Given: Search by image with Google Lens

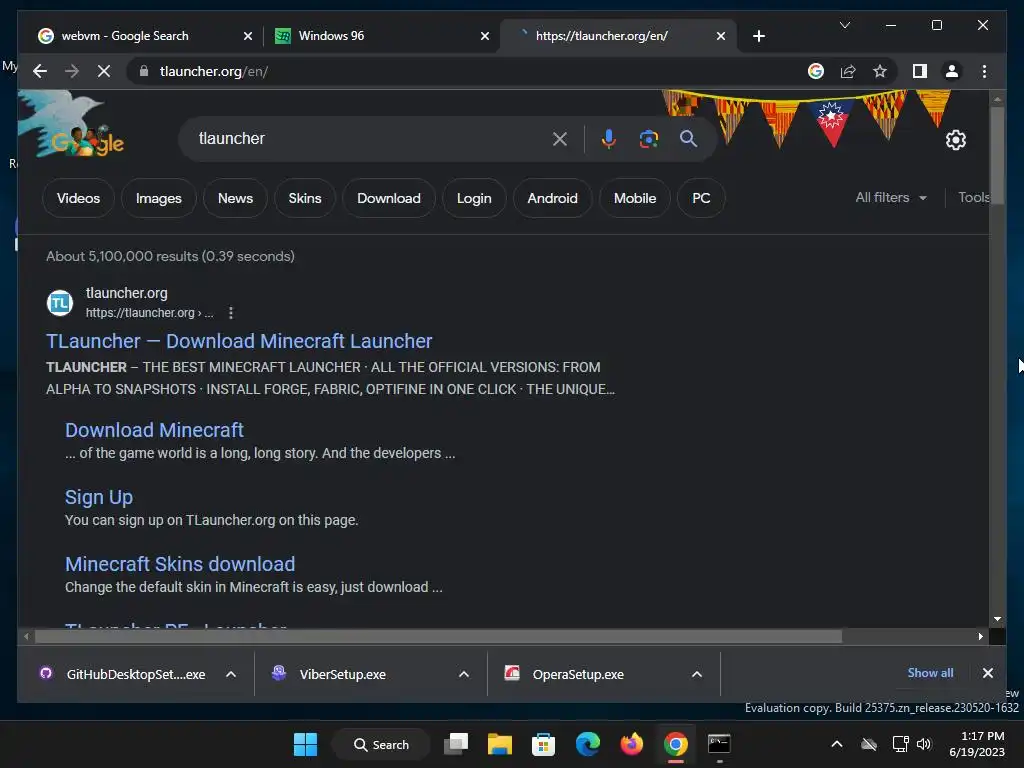Looking at the screenshot, I should (648, 138).
